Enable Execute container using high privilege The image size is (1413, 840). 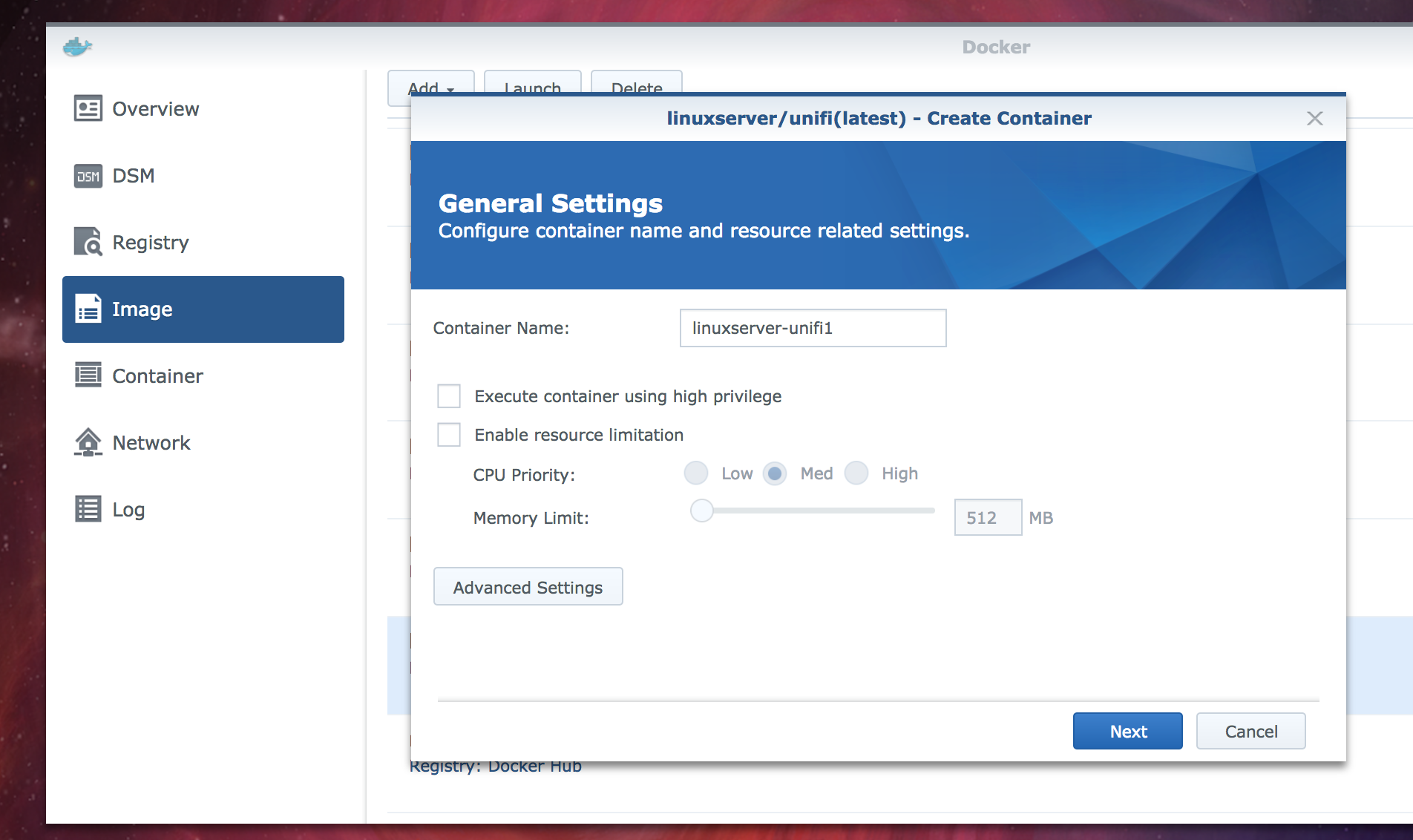tap(449, 396)
